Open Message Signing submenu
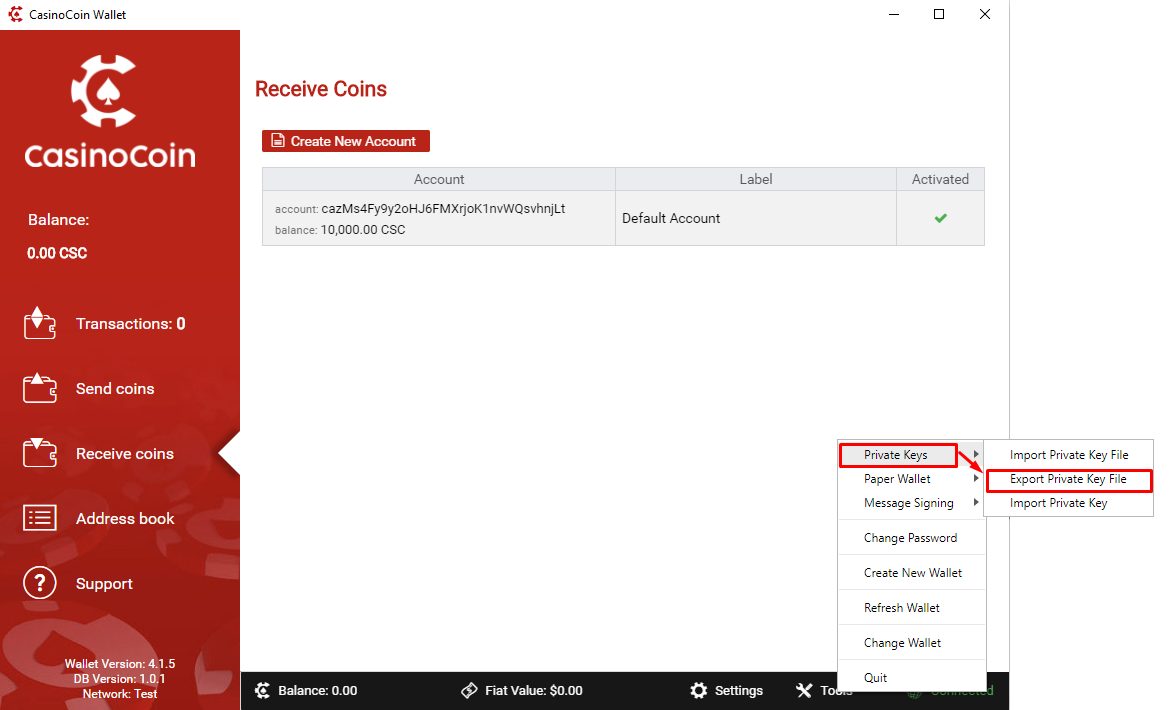This screenshot has height=710, width=1175. (x=911, y=503)
